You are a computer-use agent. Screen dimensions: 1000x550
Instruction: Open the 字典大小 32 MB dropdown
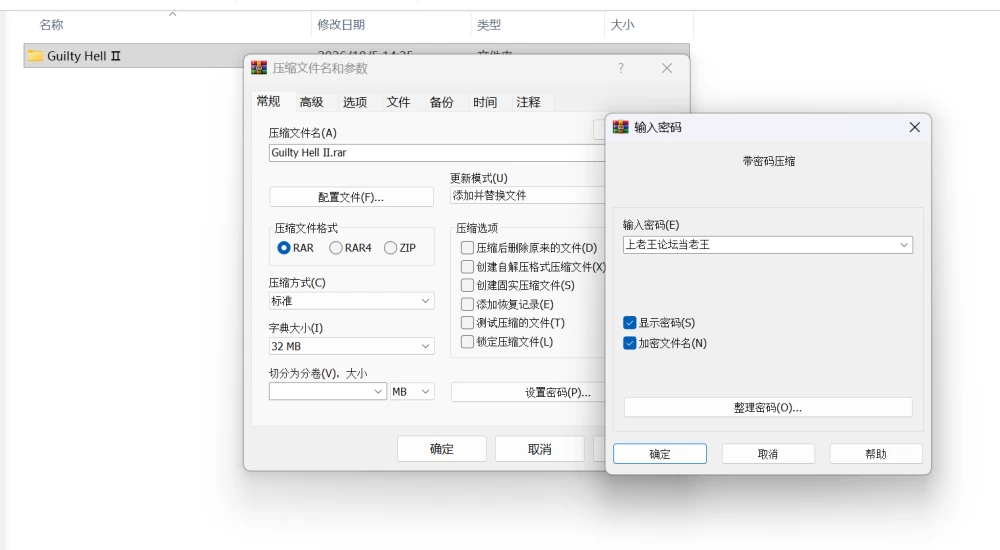point(351,346)
